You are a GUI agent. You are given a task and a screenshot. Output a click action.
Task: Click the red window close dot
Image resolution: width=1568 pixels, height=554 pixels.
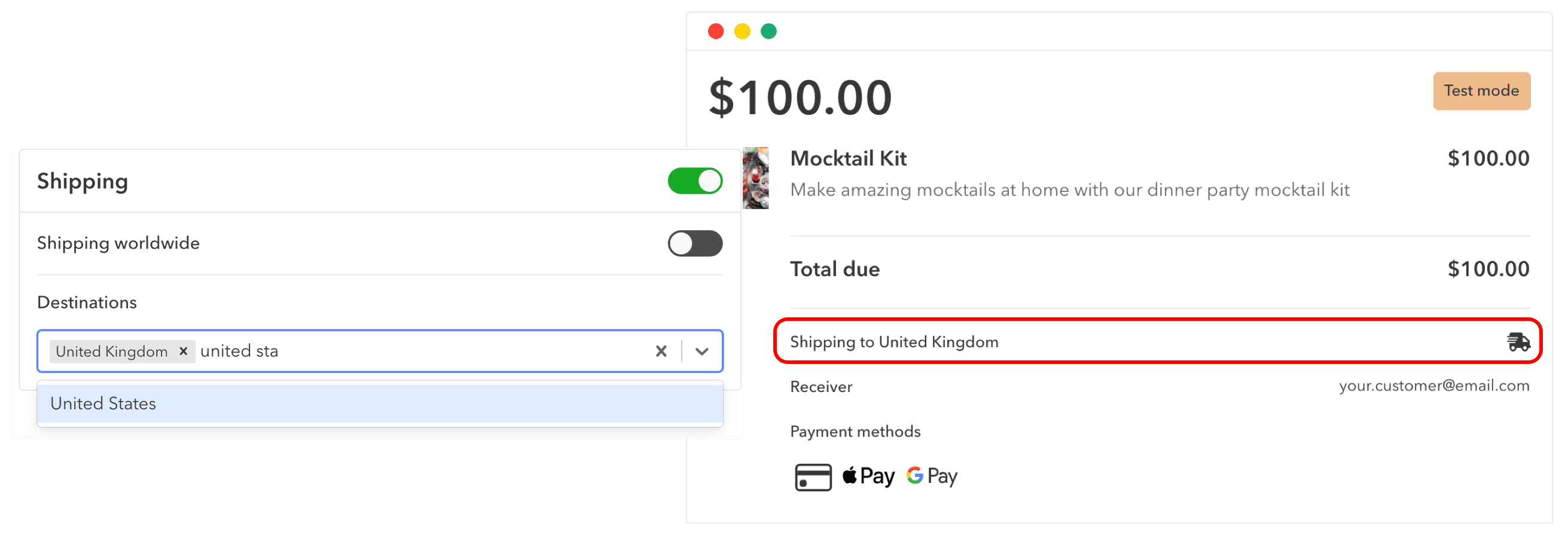tap(716, 31)
